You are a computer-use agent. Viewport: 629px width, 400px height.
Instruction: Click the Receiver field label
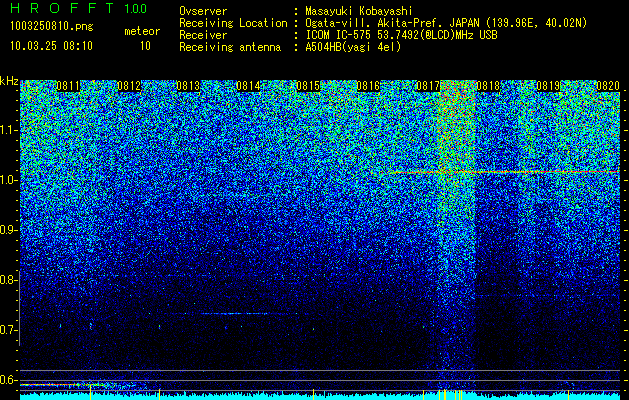[203, 35]
